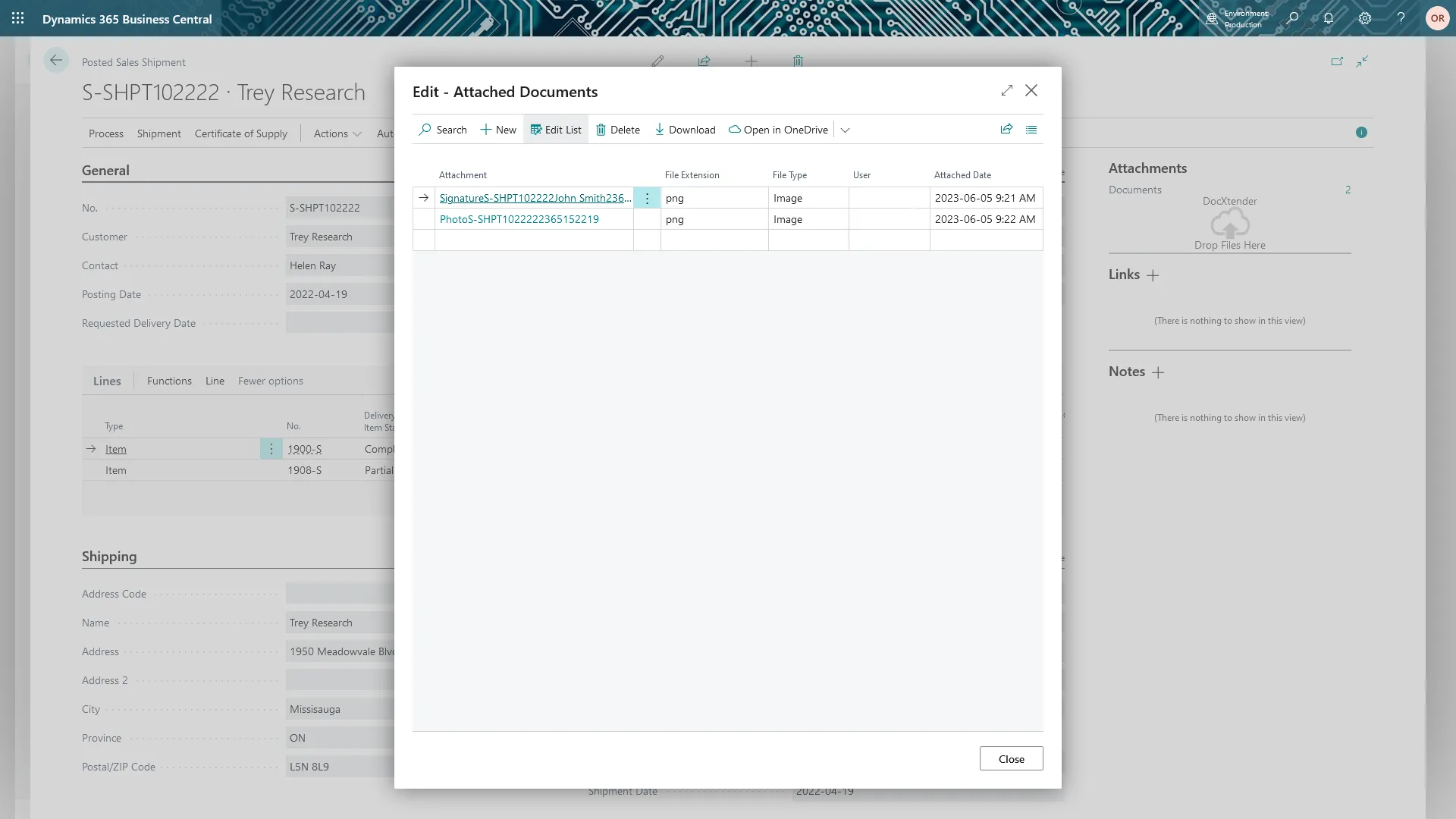
Task: Open the Signature row three-dot menu
Action: (x=647, y=198)
